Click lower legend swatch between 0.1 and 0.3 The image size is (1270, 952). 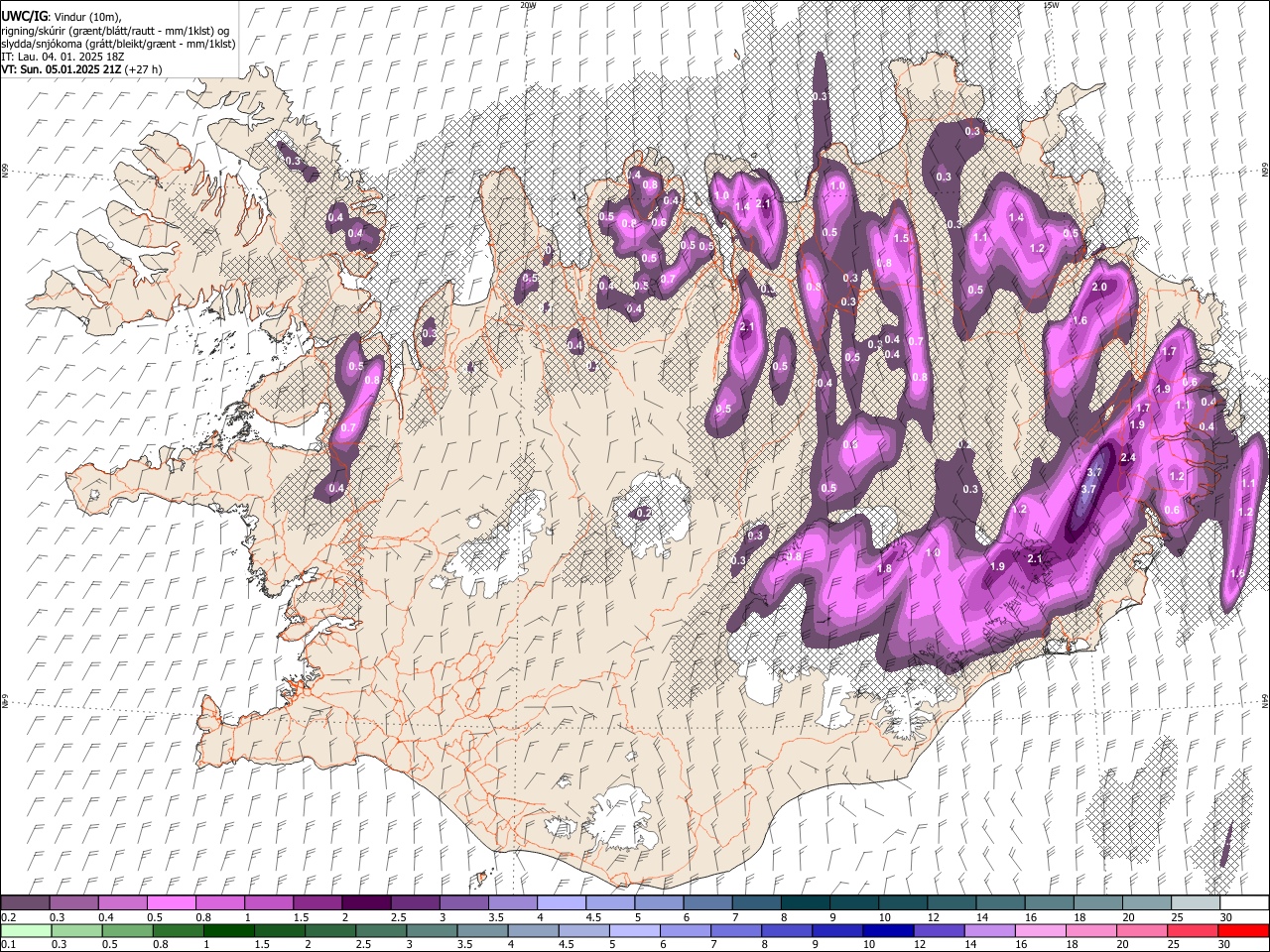(x=25, y=930)
